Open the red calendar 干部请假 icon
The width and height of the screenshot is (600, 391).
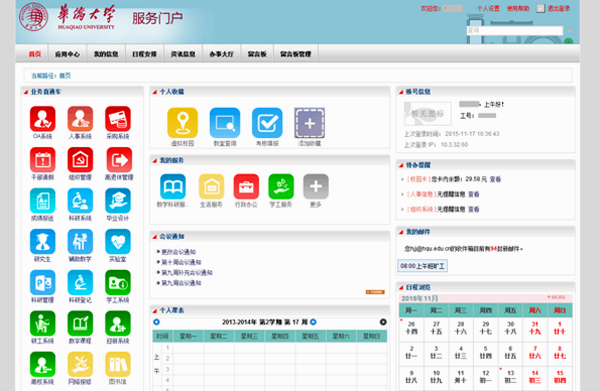(42, 160)
